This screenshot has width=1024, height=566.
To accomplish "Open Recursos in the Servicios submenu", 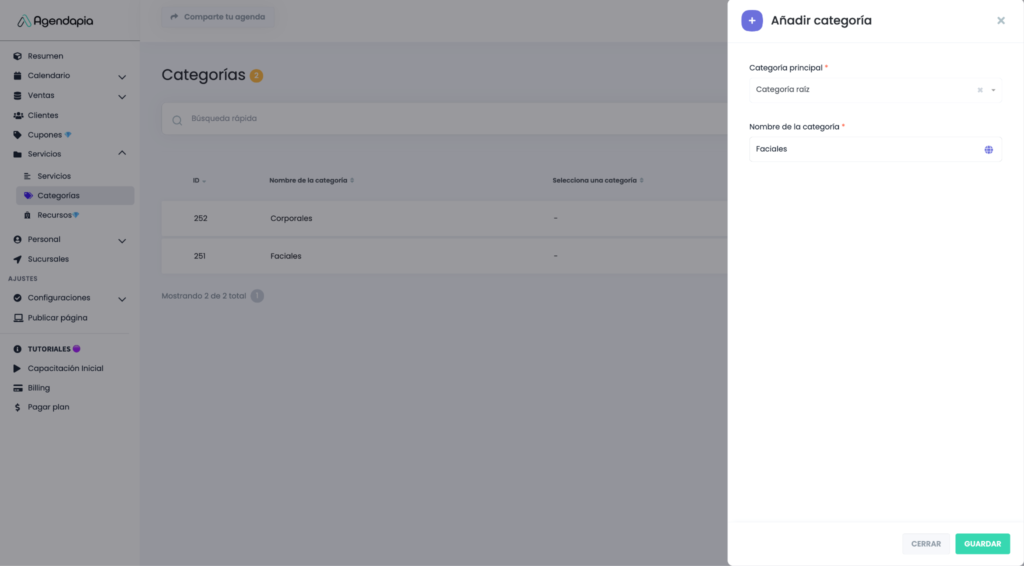I will [x=55, y=215].
